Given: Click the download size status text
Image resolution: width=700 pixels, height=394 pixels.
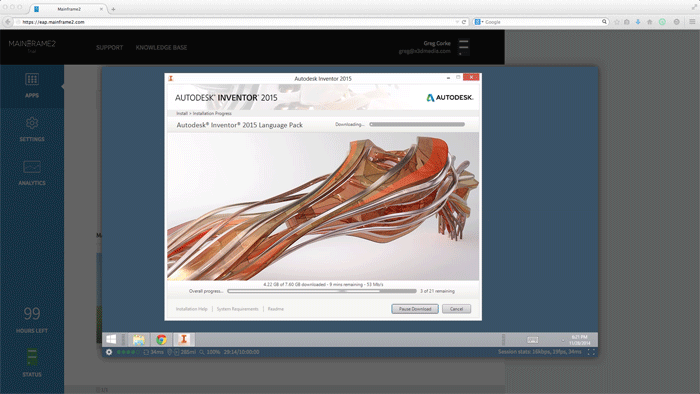Looking at the screenshot, I should click(x=323, y=284).
